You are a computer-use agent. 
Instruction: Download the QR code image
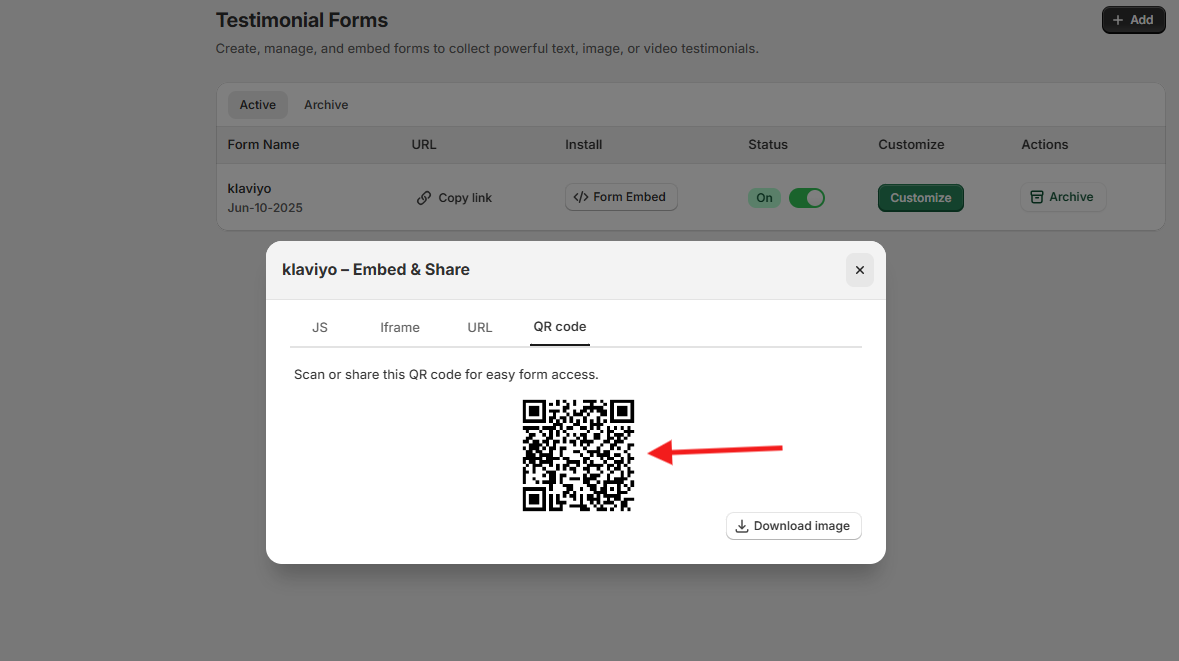click(x=793, y=526)
